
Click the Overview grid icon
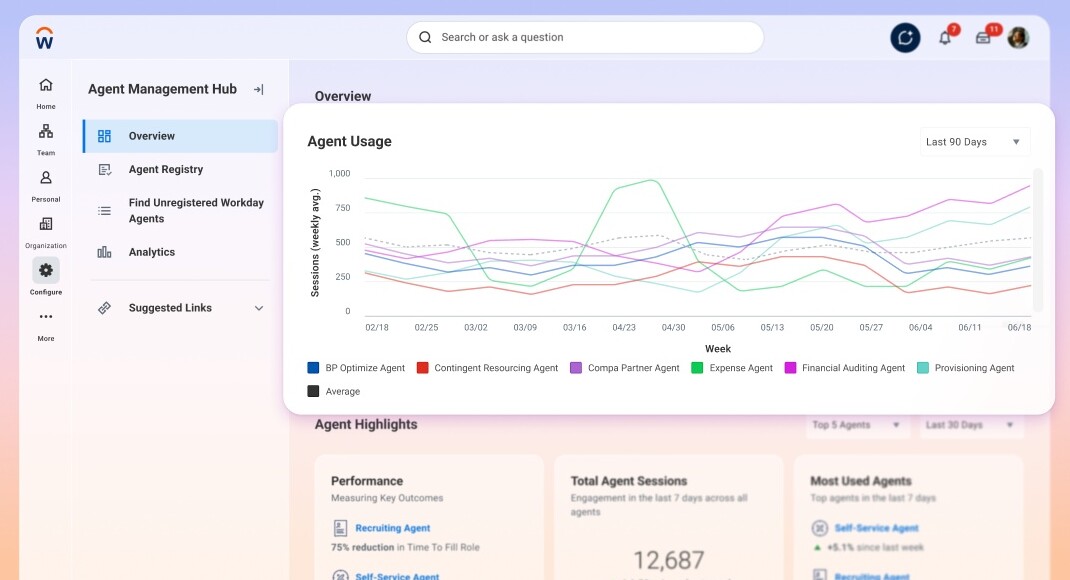pyautogui.click(x=104, y=136)
